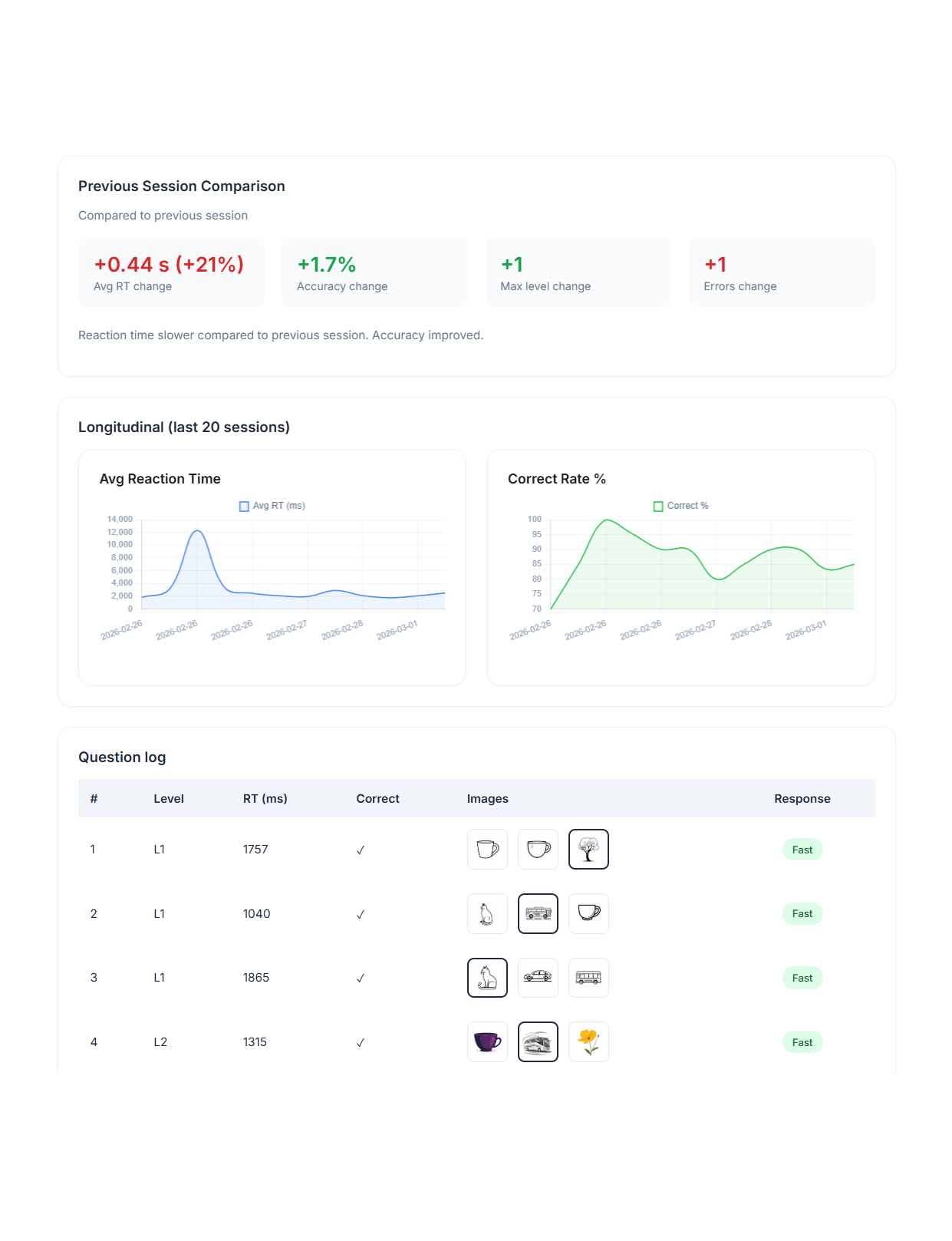Click the peak of the Avg Reaction Time chart
Image resolution: width=952 pixels, height=1241 pixels.
[198, 531]
